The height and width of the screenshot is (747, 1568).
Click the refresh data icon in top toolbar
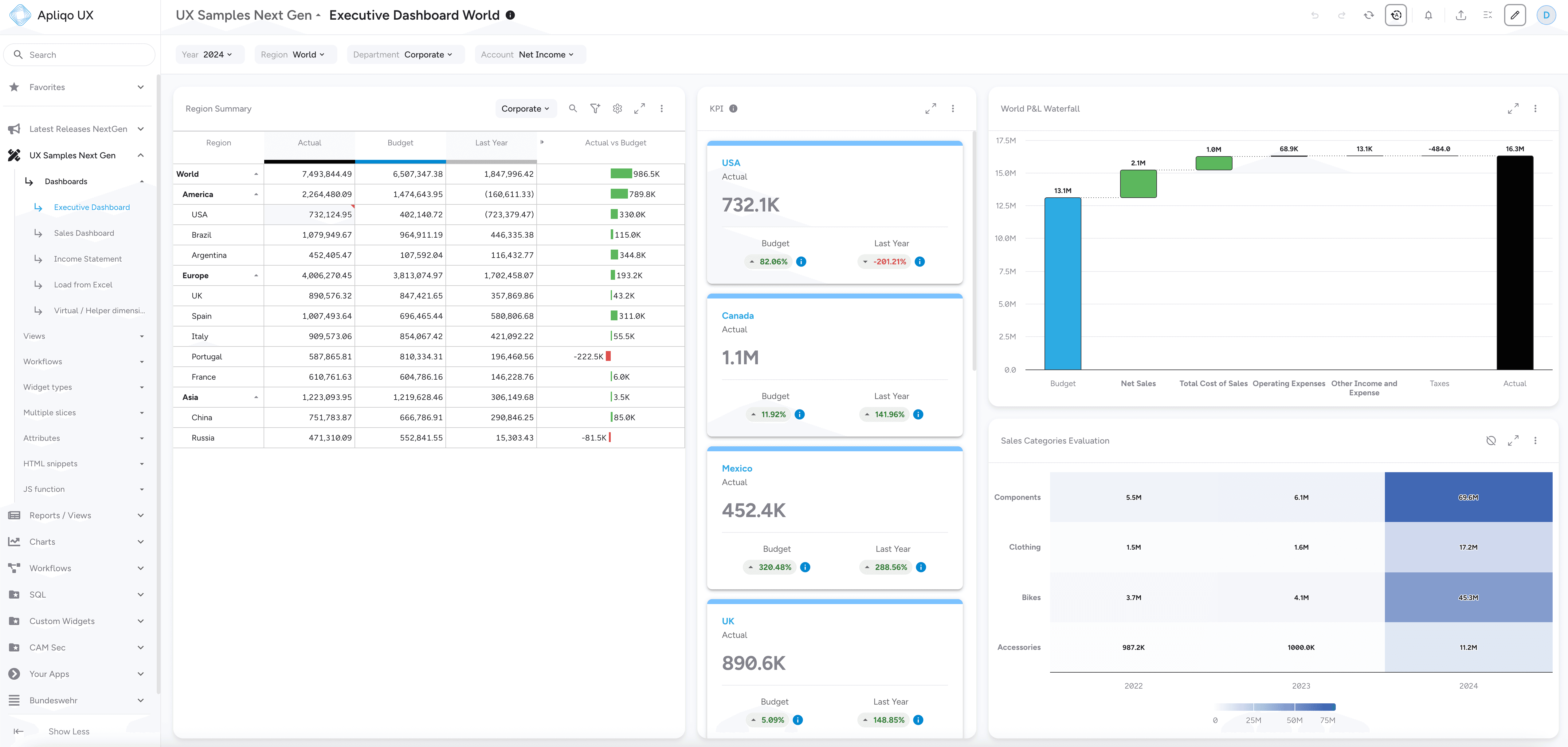1368,15
